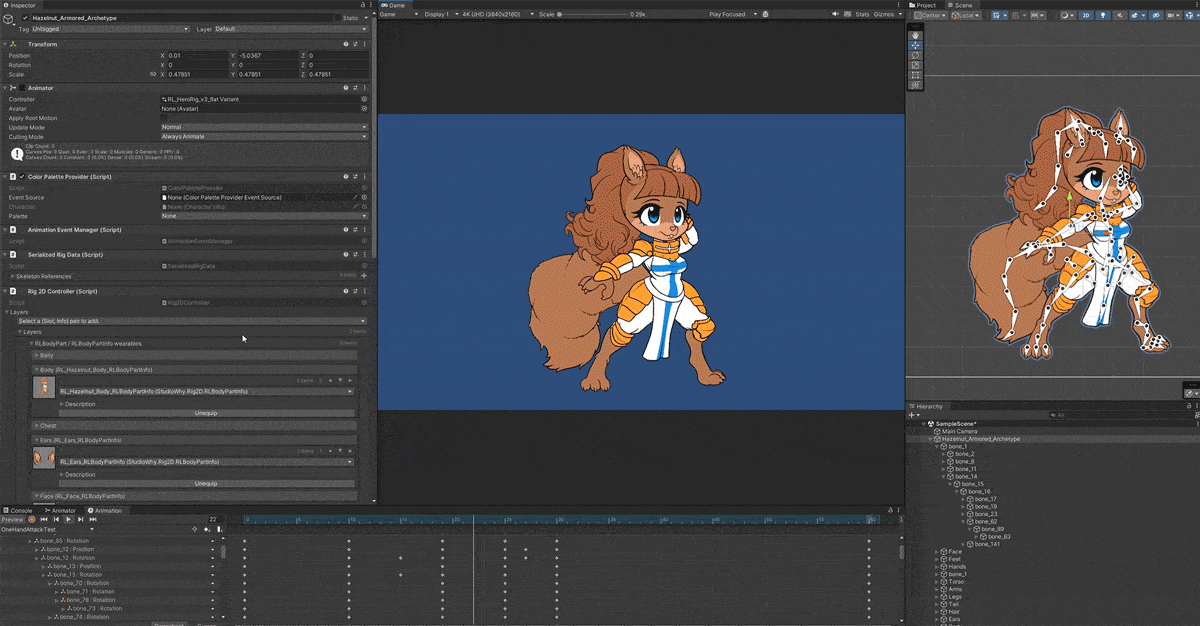This screenshot has width=1200, height=626.
Task: Toggle Apply Root Motion checkbox
Action: coord(164,118)
